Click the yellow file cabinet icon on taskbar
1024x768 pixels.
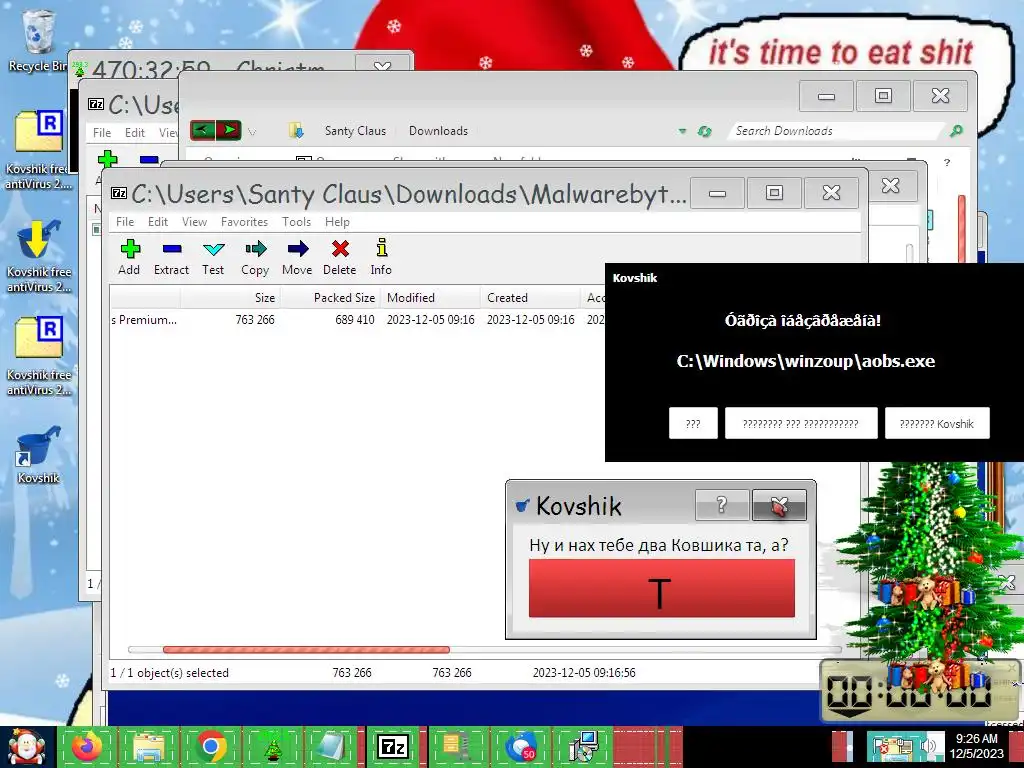(x=457, y=747)
